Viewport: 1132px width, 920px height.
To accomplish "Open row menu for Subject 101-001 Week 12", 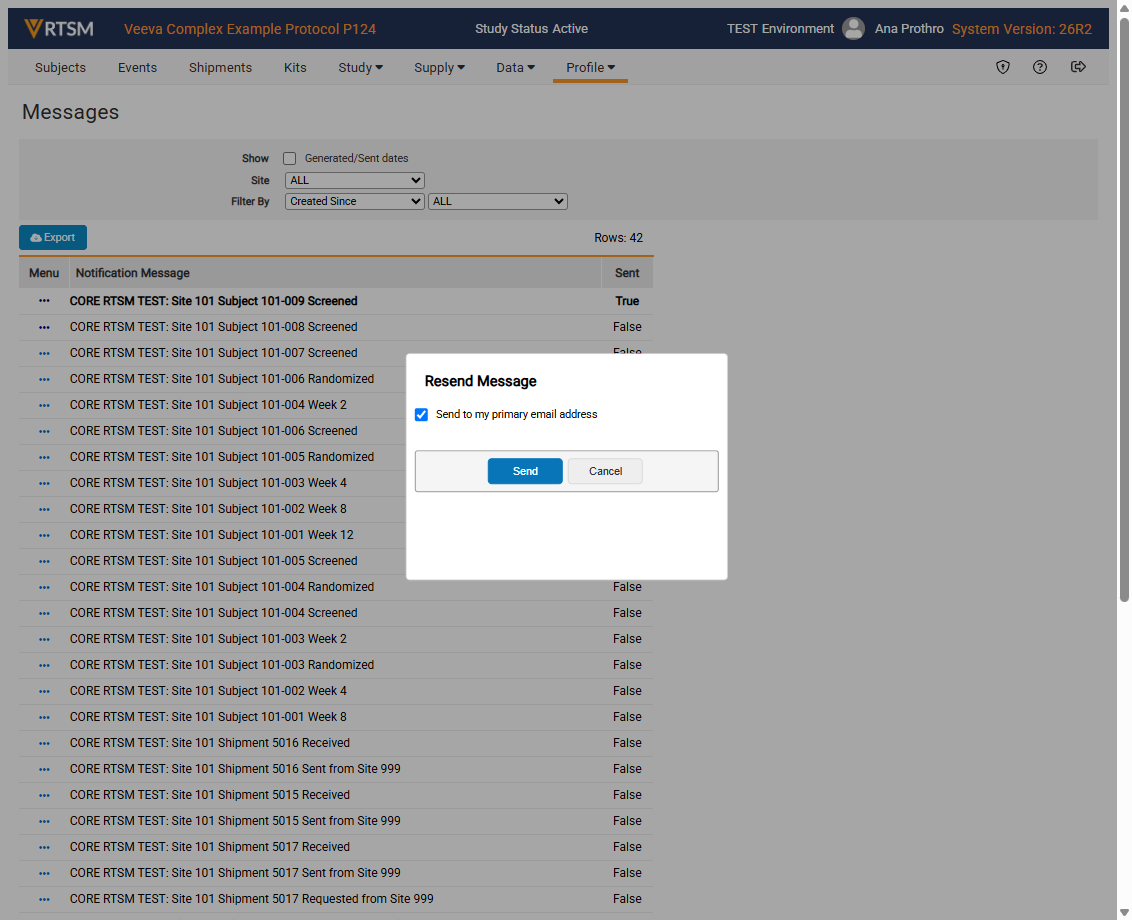I will [44, 535].
